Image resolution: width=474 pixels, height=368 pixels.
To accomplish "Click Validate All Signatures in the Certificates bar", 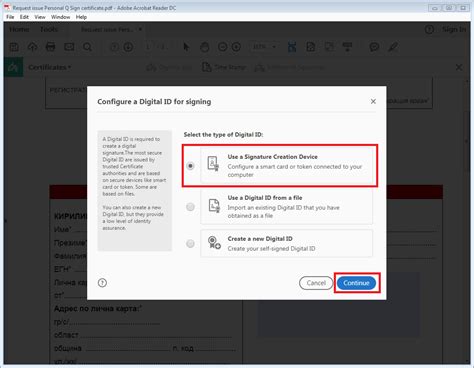I will click(289, 68).
